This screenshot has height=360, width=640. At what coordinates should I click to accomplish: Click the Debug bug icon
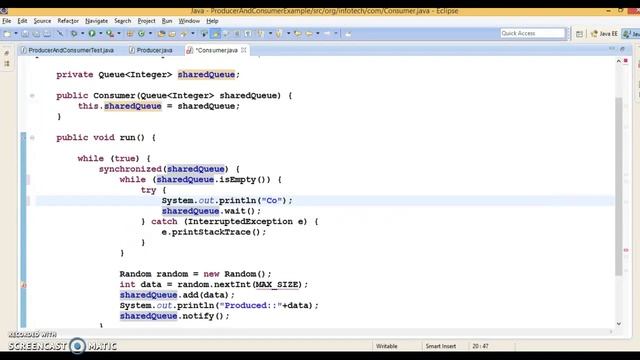(x=74, y=34)
